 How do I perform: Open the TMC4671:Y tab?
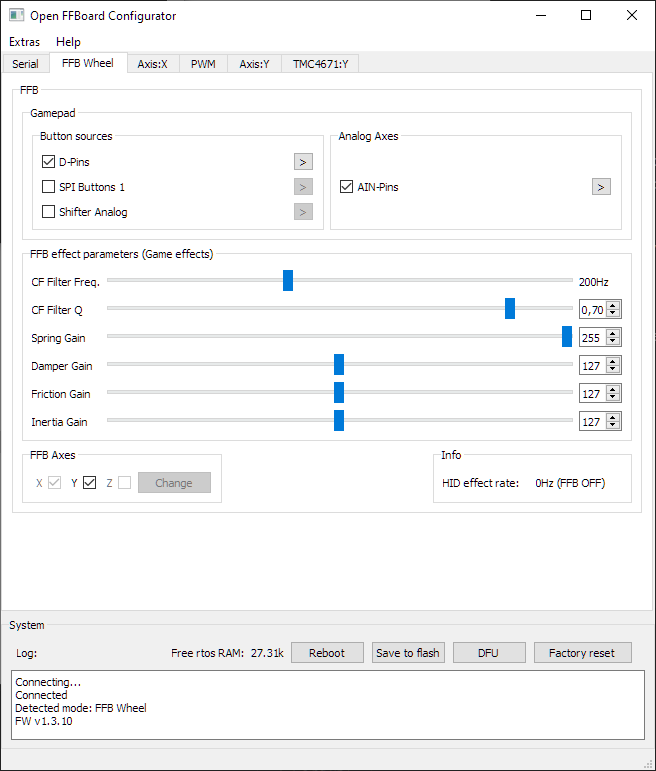(320, 64)
